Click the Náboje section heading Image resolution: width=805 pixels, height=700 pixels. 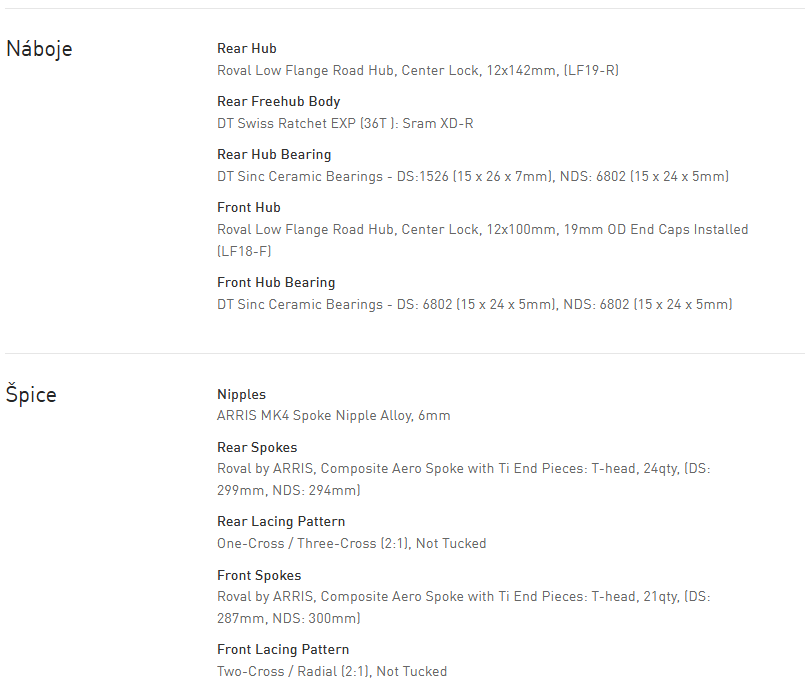39,49
